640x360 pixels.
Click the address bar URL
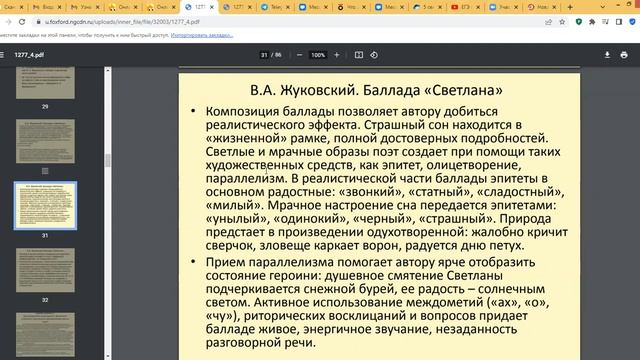click(122, 22)
